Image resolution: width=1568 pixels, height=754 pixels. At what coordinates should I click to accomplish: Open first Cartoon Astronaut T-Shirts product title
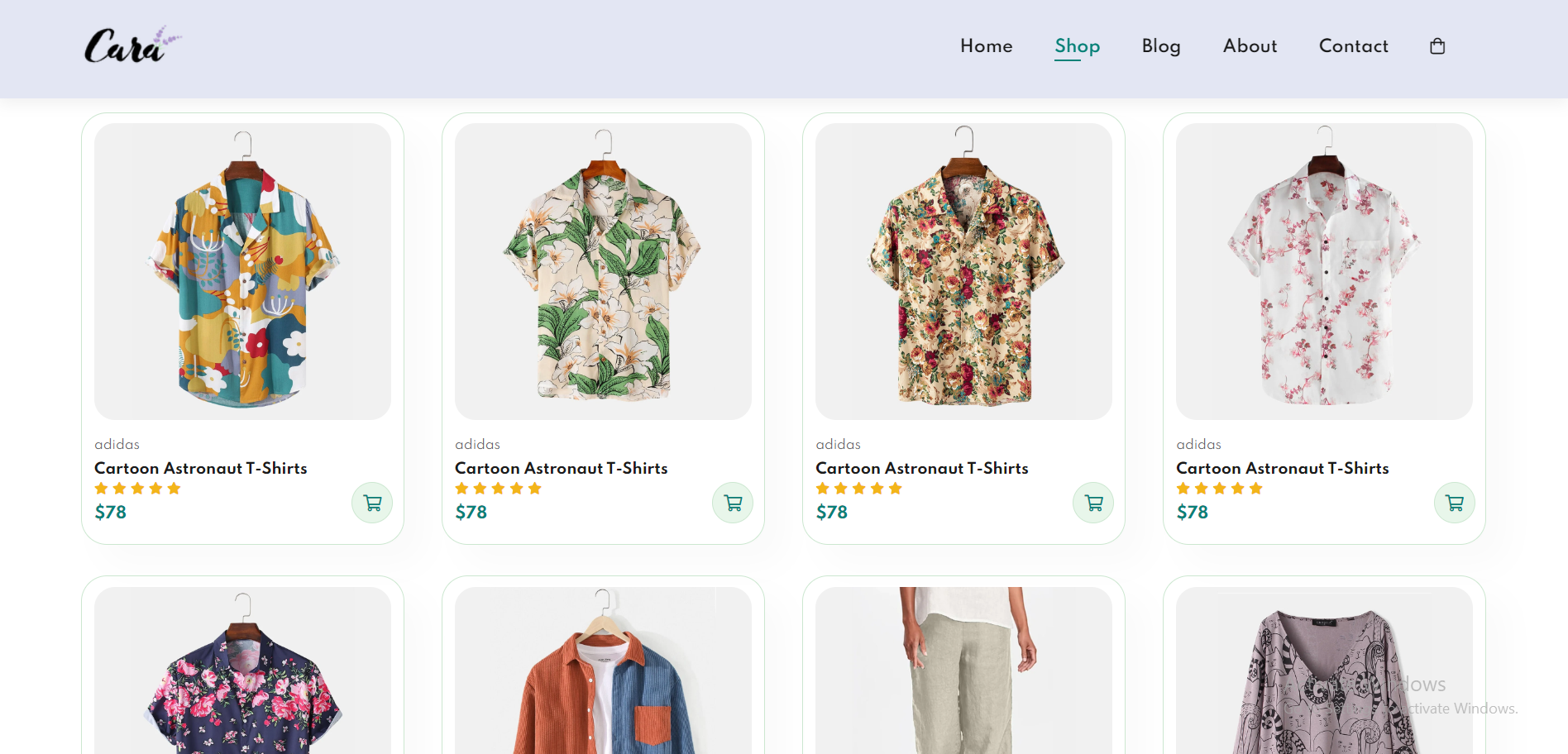click(200, 468)
